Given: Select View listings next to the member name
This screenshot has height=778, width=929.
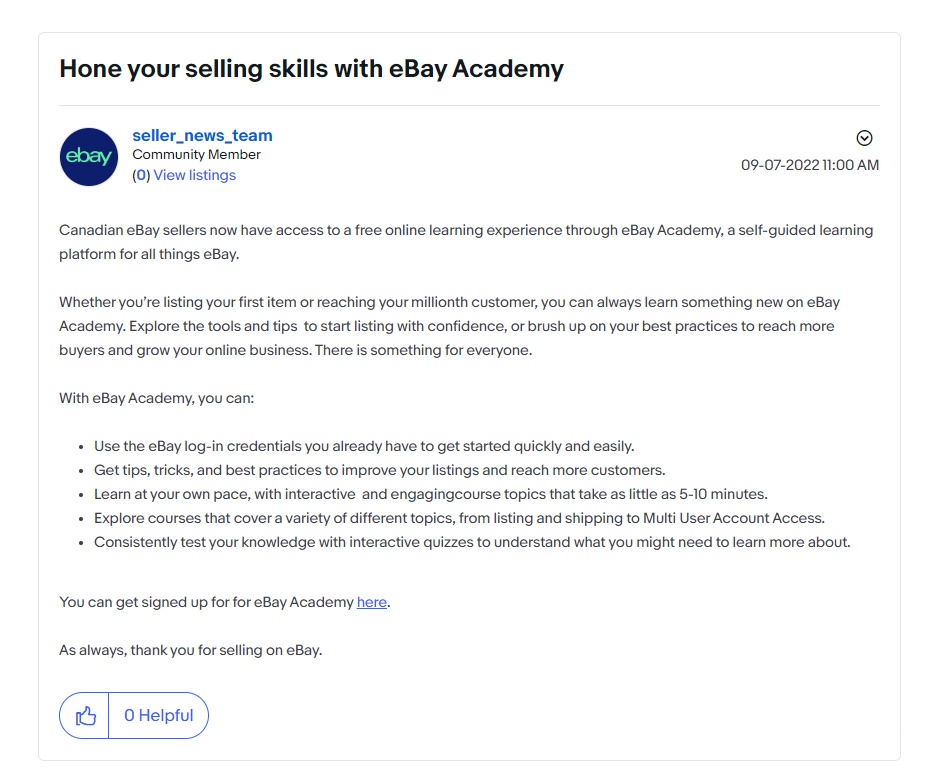Looking at the screenshot, I should click(x=194, y=174).
